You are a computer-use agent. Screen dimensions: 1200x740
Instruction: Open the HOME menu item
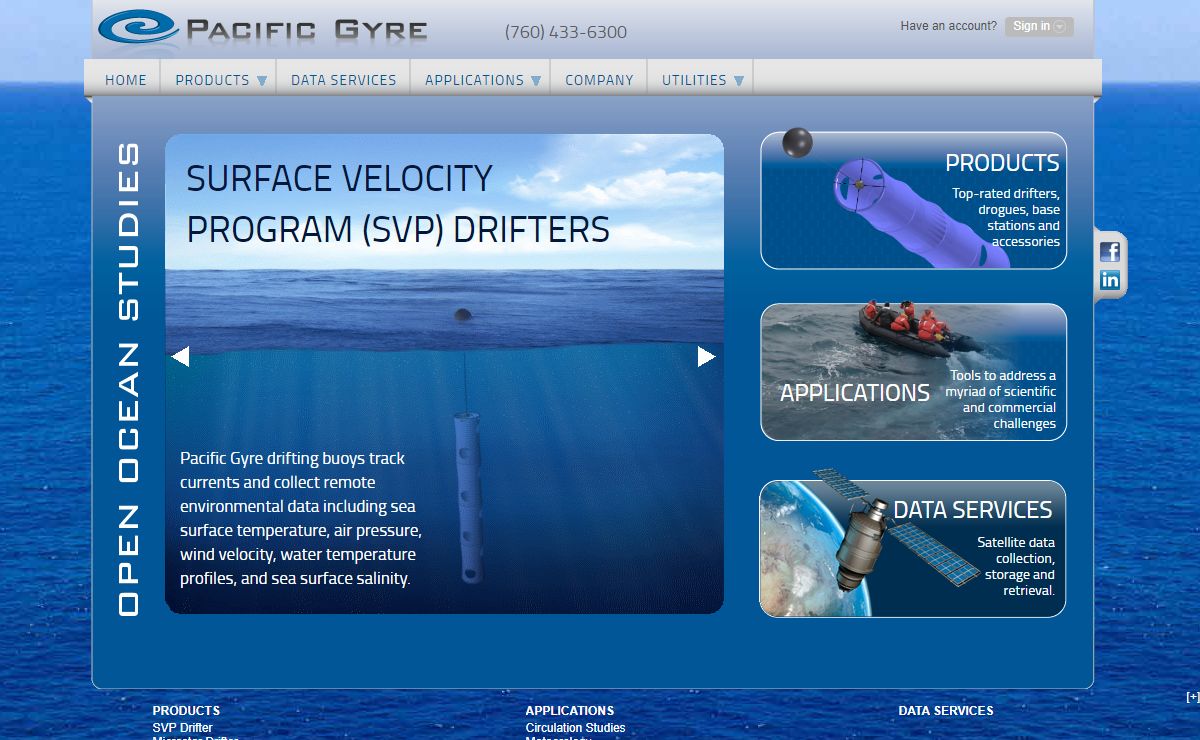(x=126, y=80)
